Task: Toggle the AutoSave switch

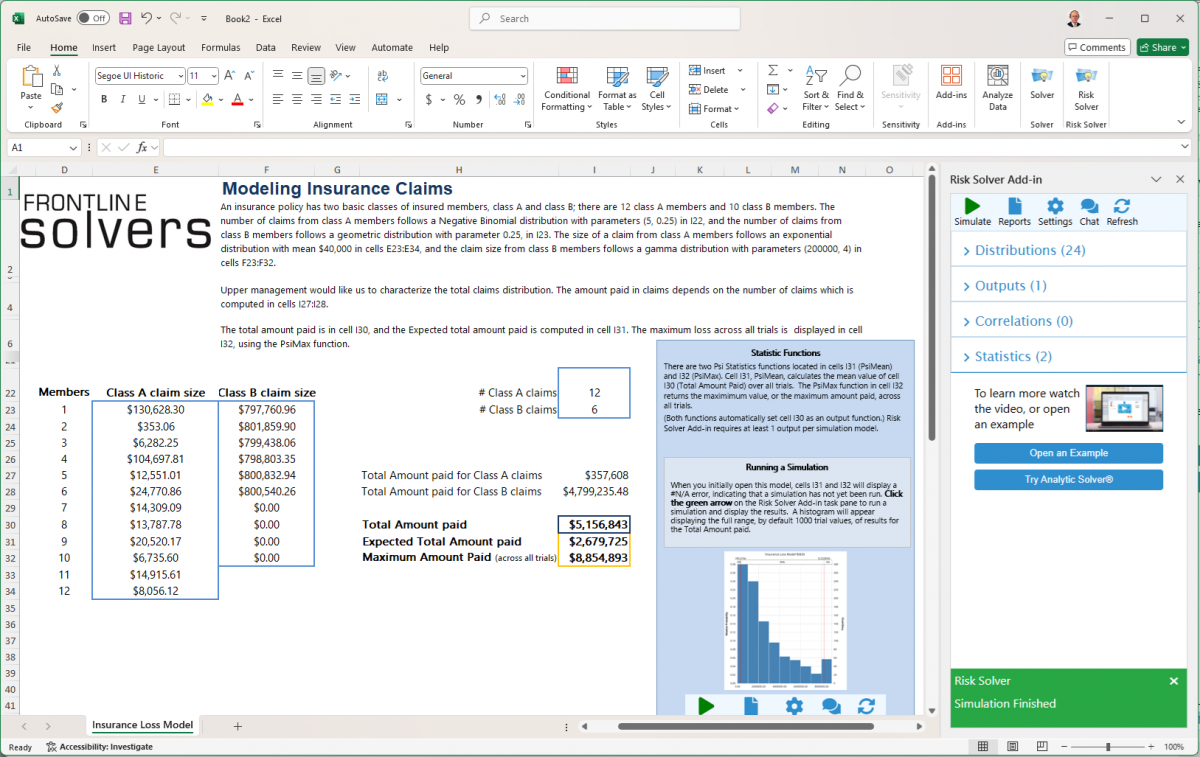Action: [93, 18]
